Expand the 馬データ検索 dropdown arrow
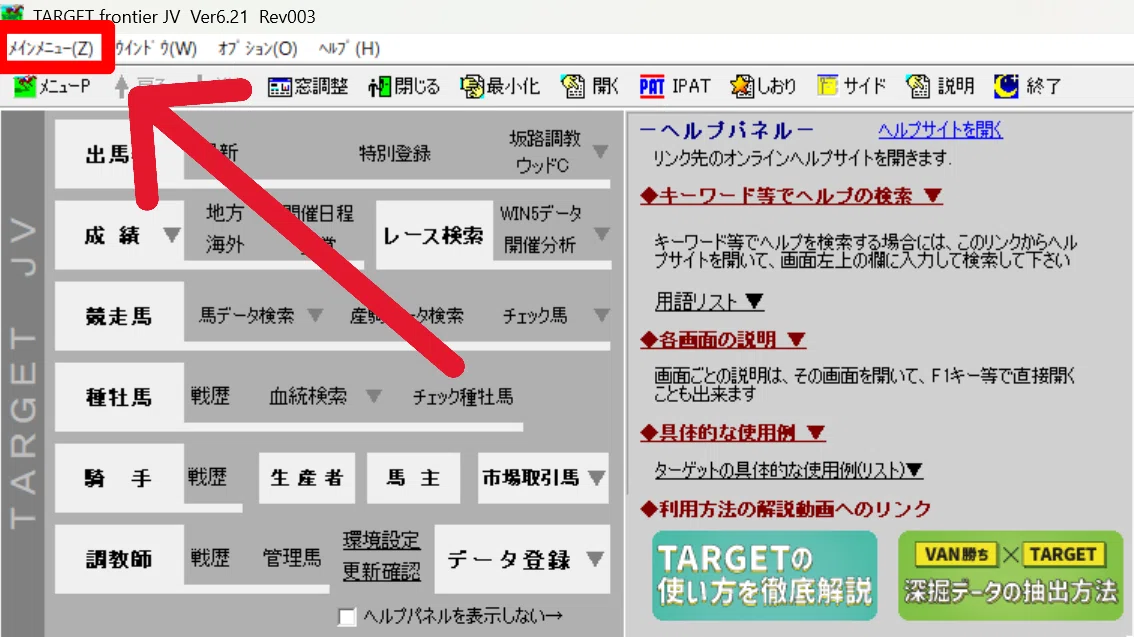 click(315, 315)
